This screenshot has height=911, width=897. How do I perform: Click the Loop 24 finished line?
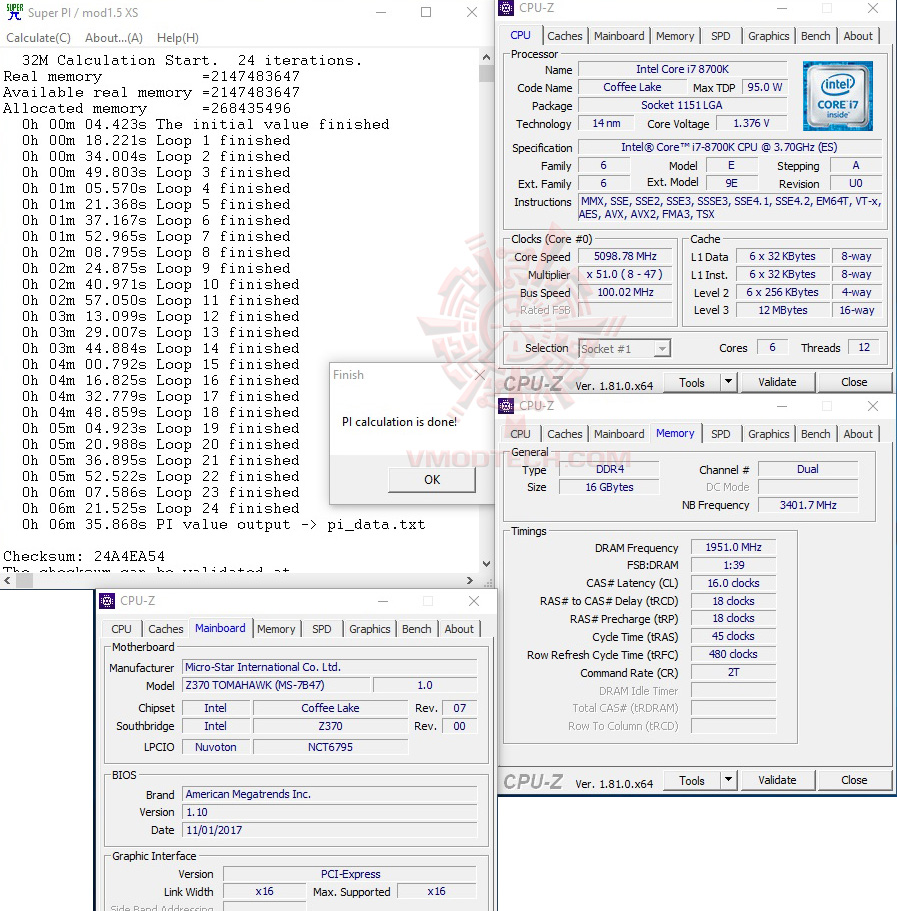[160, 508]
